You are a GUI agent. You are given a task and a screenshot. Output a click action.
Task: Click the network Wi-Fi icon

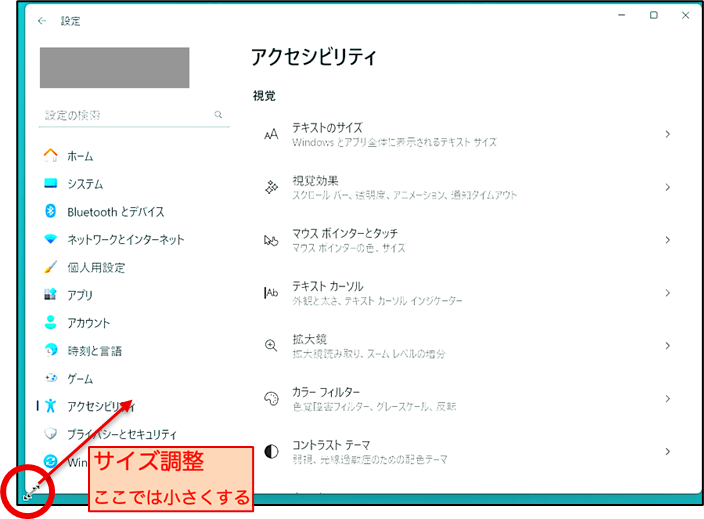pos(51,239)
